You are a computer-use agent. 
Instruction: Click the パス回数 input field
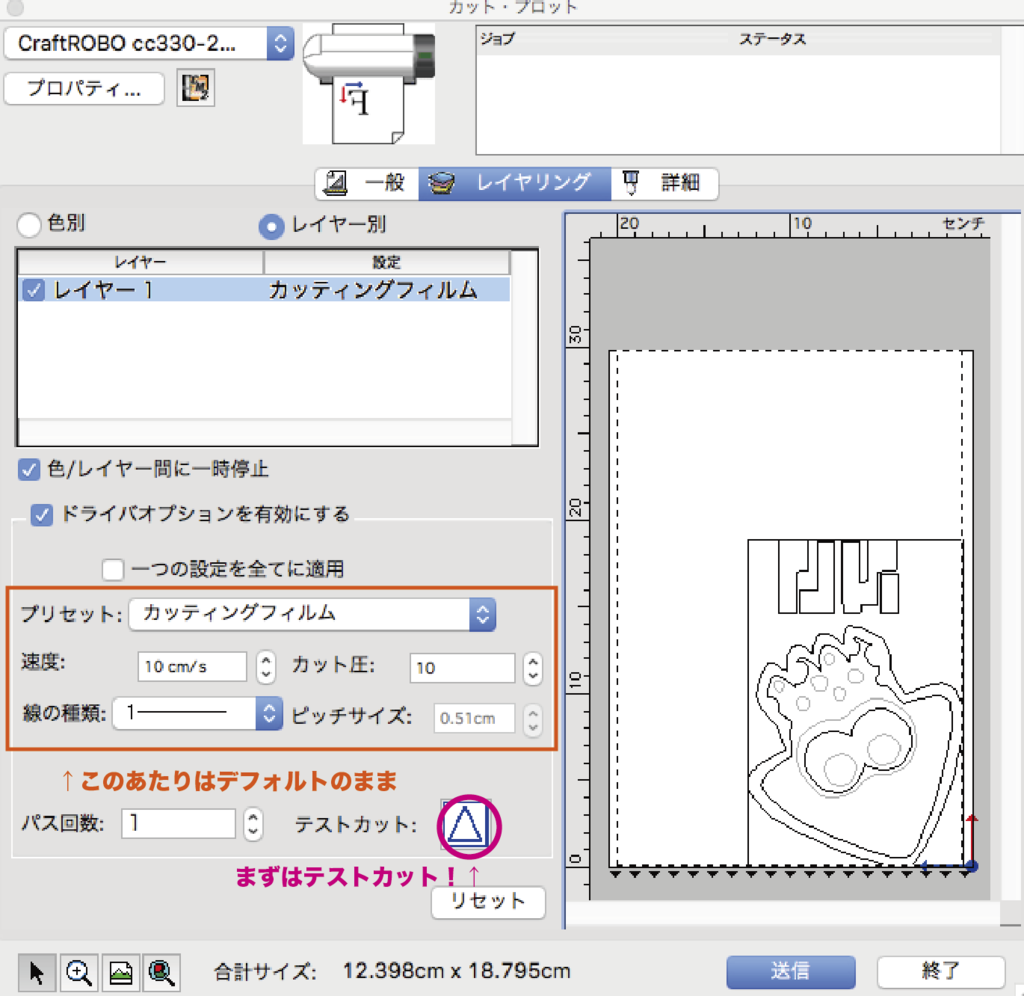(x=178, y=823)
